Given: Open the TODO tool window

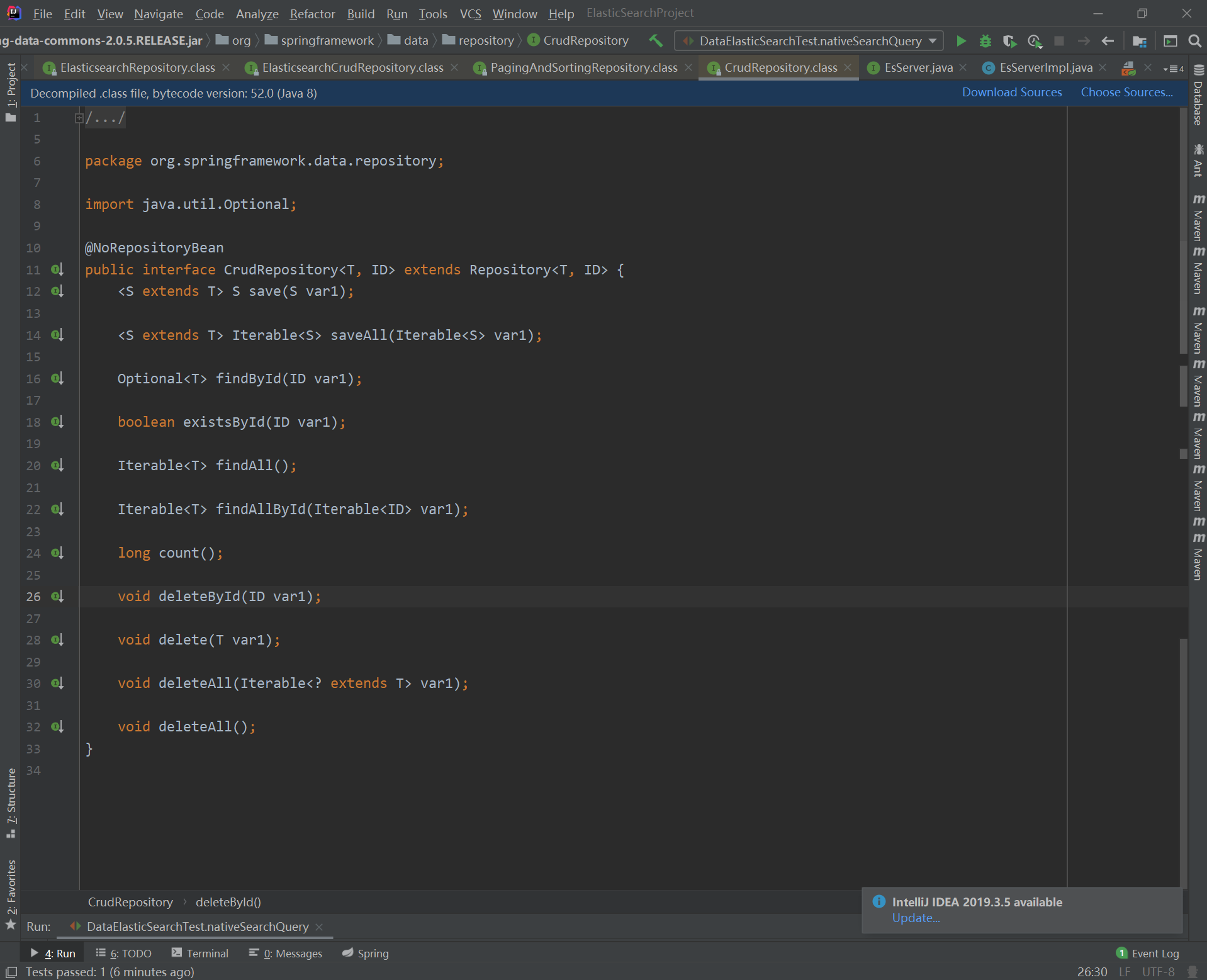Looking at the screenshot, I should click(124, 953).
